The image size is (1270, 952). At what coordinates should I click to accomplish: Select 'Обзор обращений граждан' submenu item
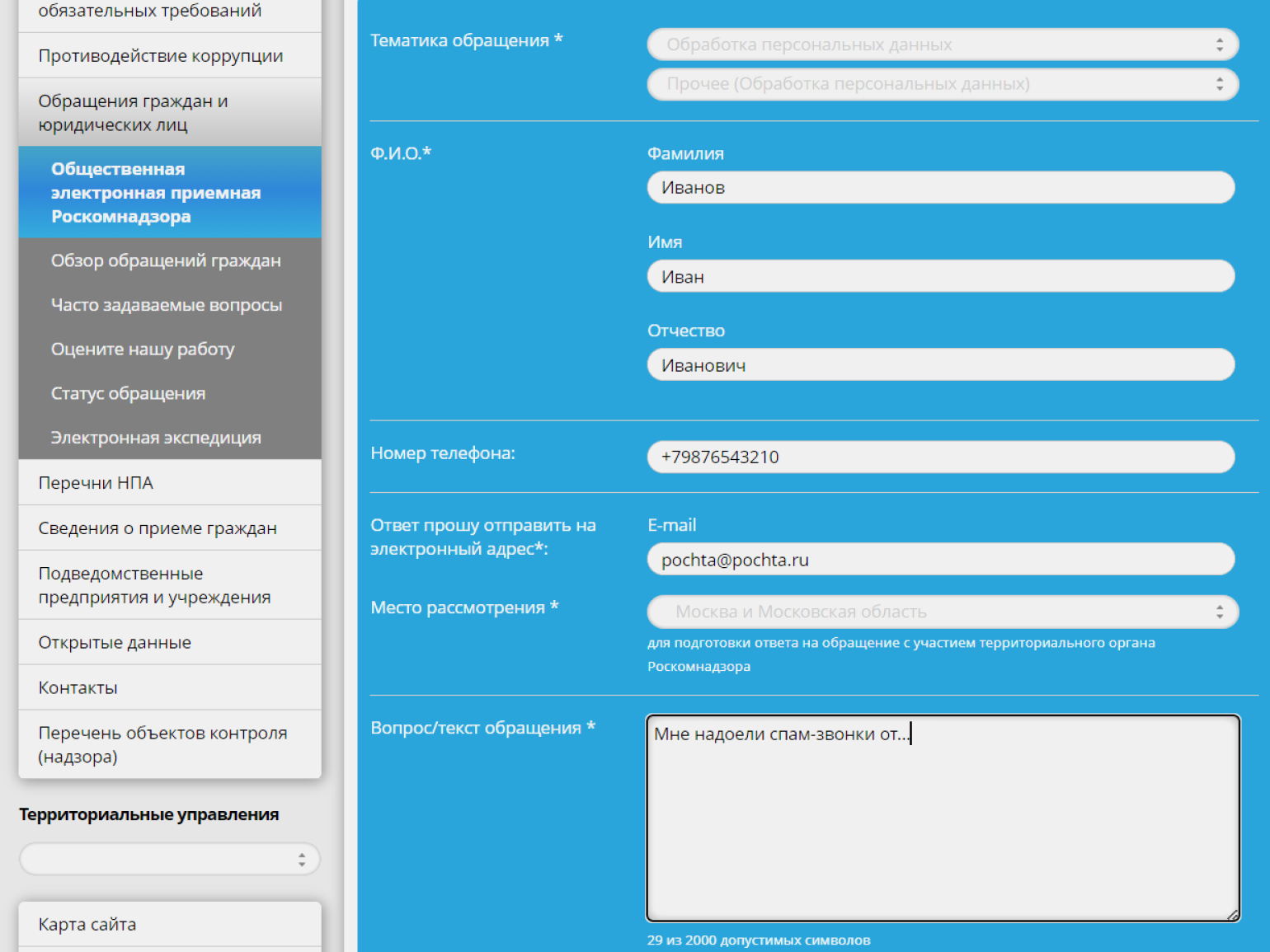tap(166, 260)
